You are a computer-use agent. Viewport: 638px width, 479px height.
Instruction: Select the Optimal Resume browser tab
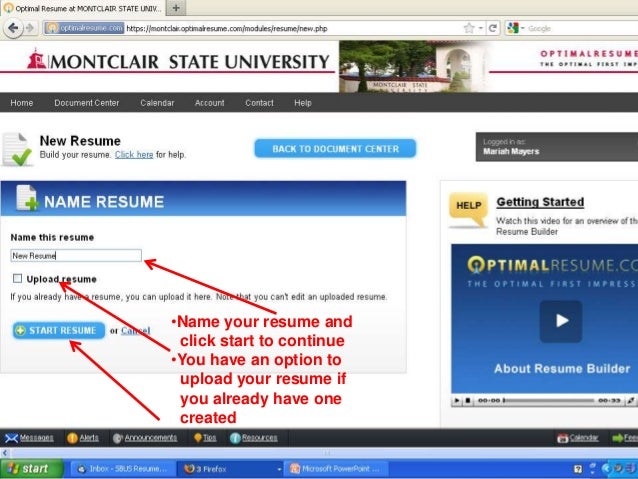(x=83, y=8)
